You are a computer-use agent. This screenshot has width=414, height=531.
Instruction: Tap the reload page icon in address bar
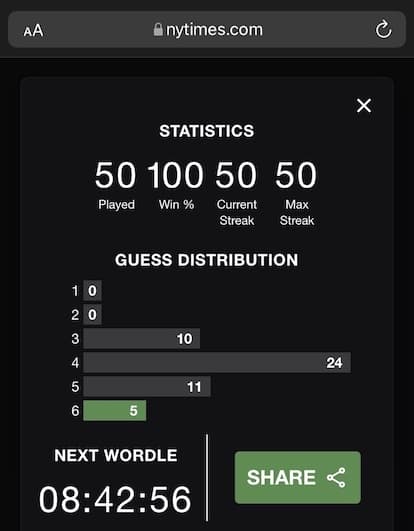coord(384,29)
